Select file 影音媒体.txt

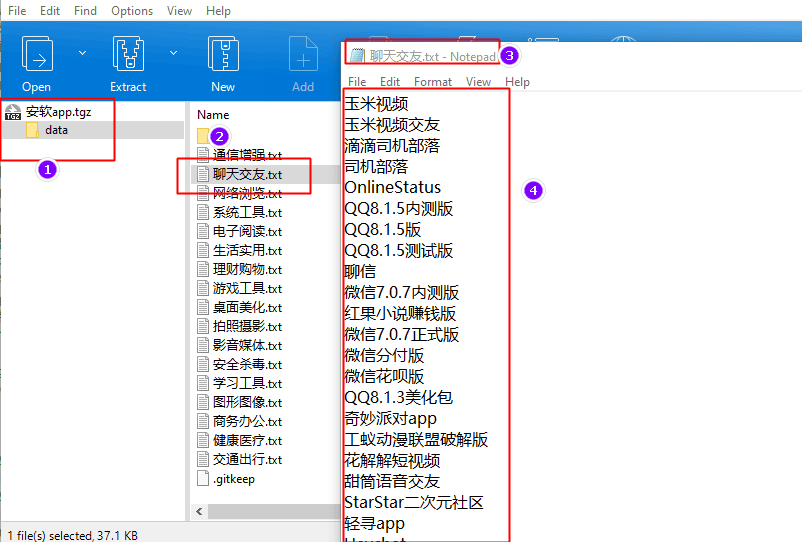[x=247, y=345]
